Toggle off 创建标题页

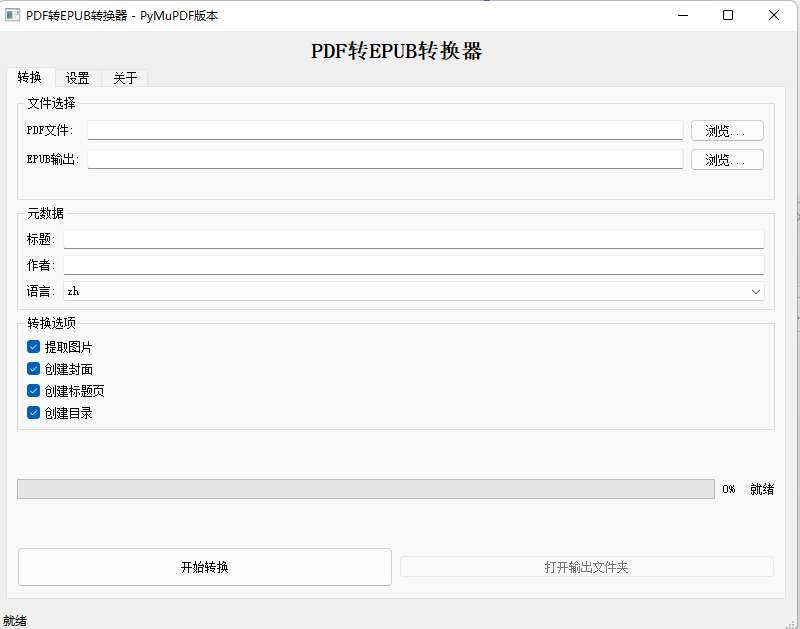click(x=33, y=390)
